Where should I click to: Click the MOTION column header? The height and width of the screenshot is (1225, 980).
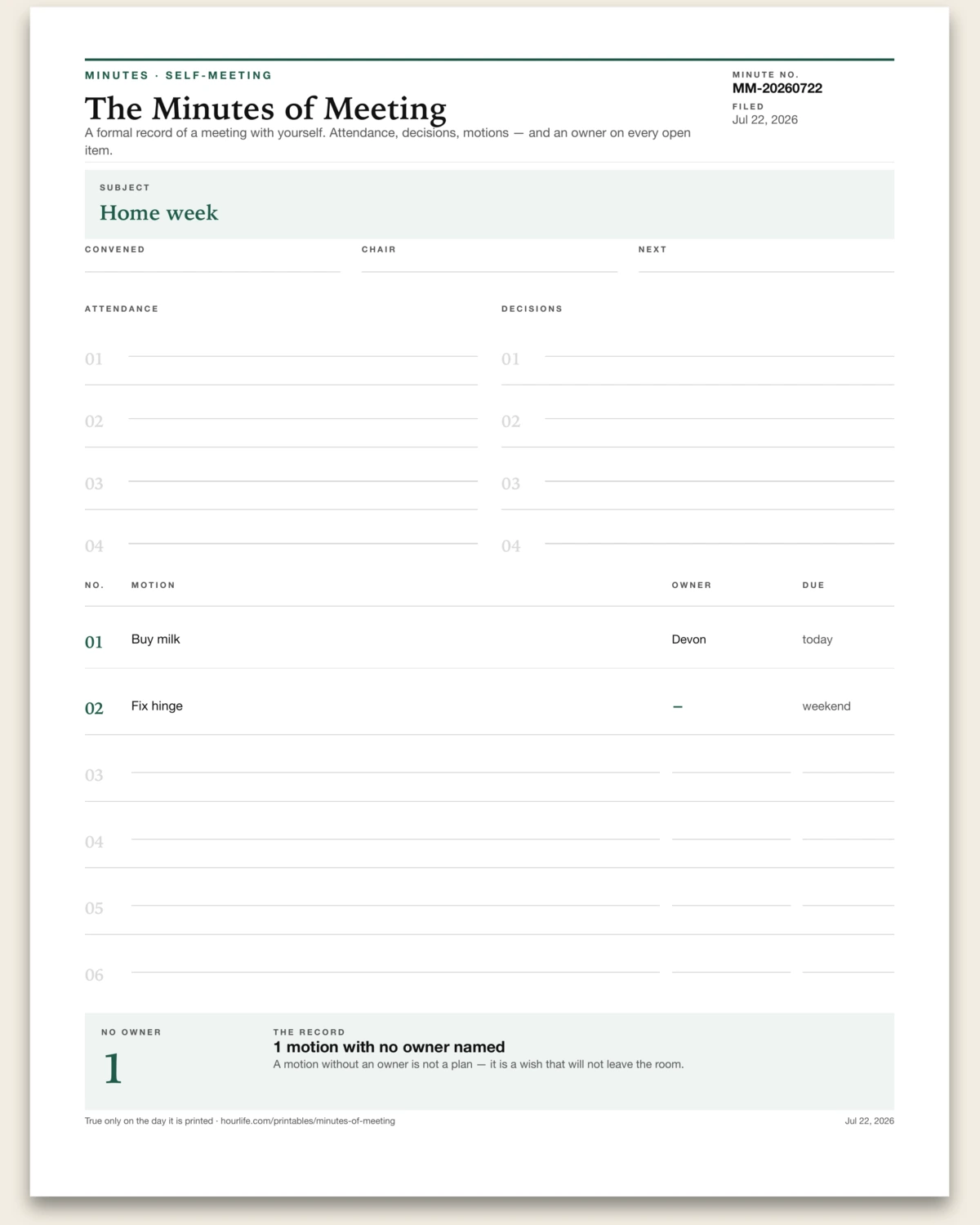pos(153,585)
